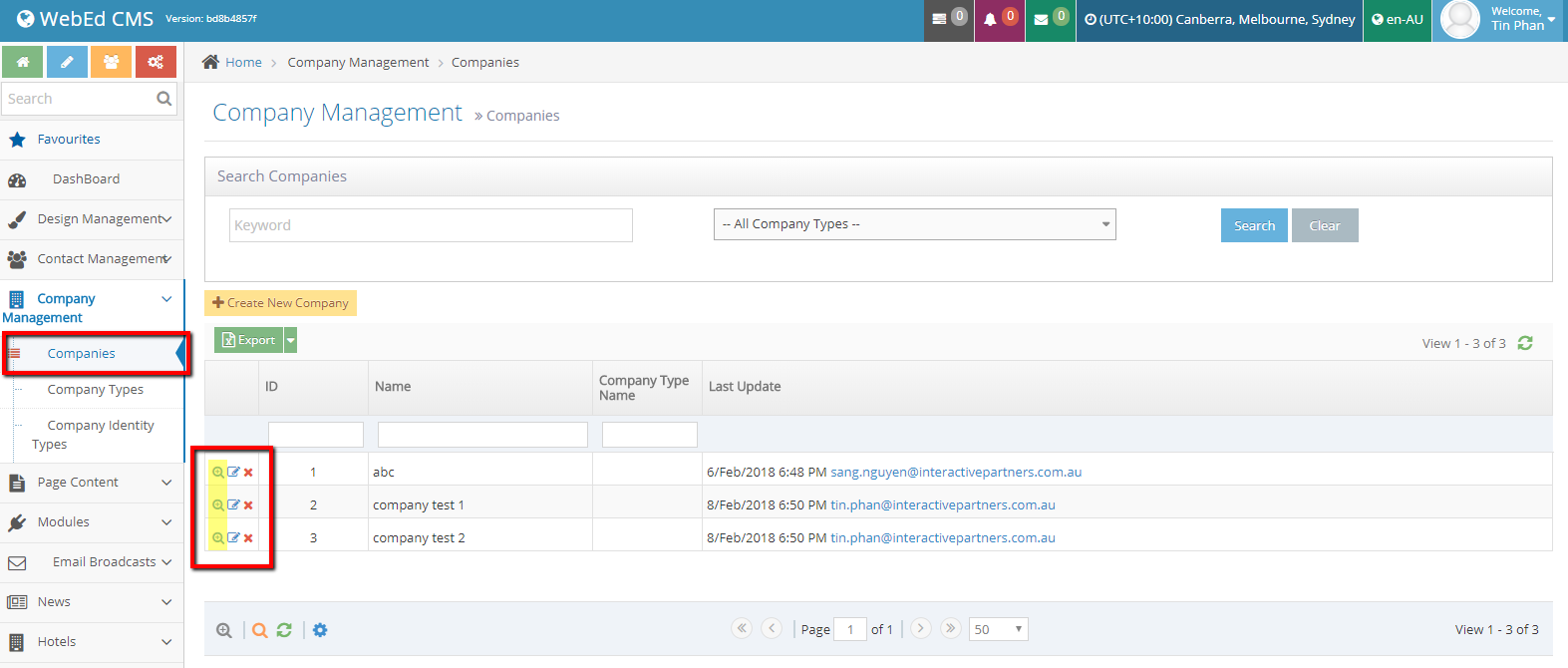Viewport: 1568px width, 668px height.
Task: Click the Search button
Action: (1254, 225)
